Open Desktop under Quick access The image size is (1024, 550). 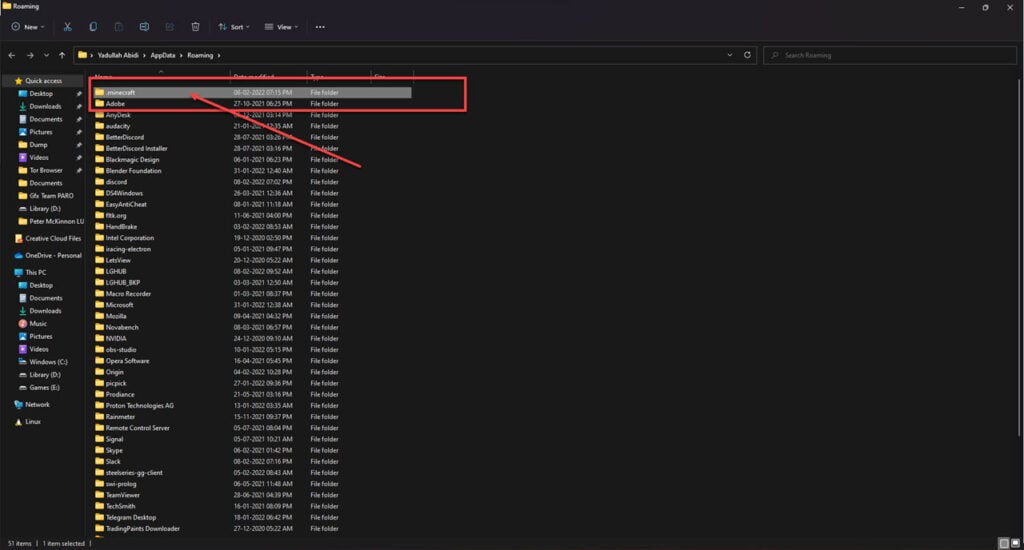40,93
